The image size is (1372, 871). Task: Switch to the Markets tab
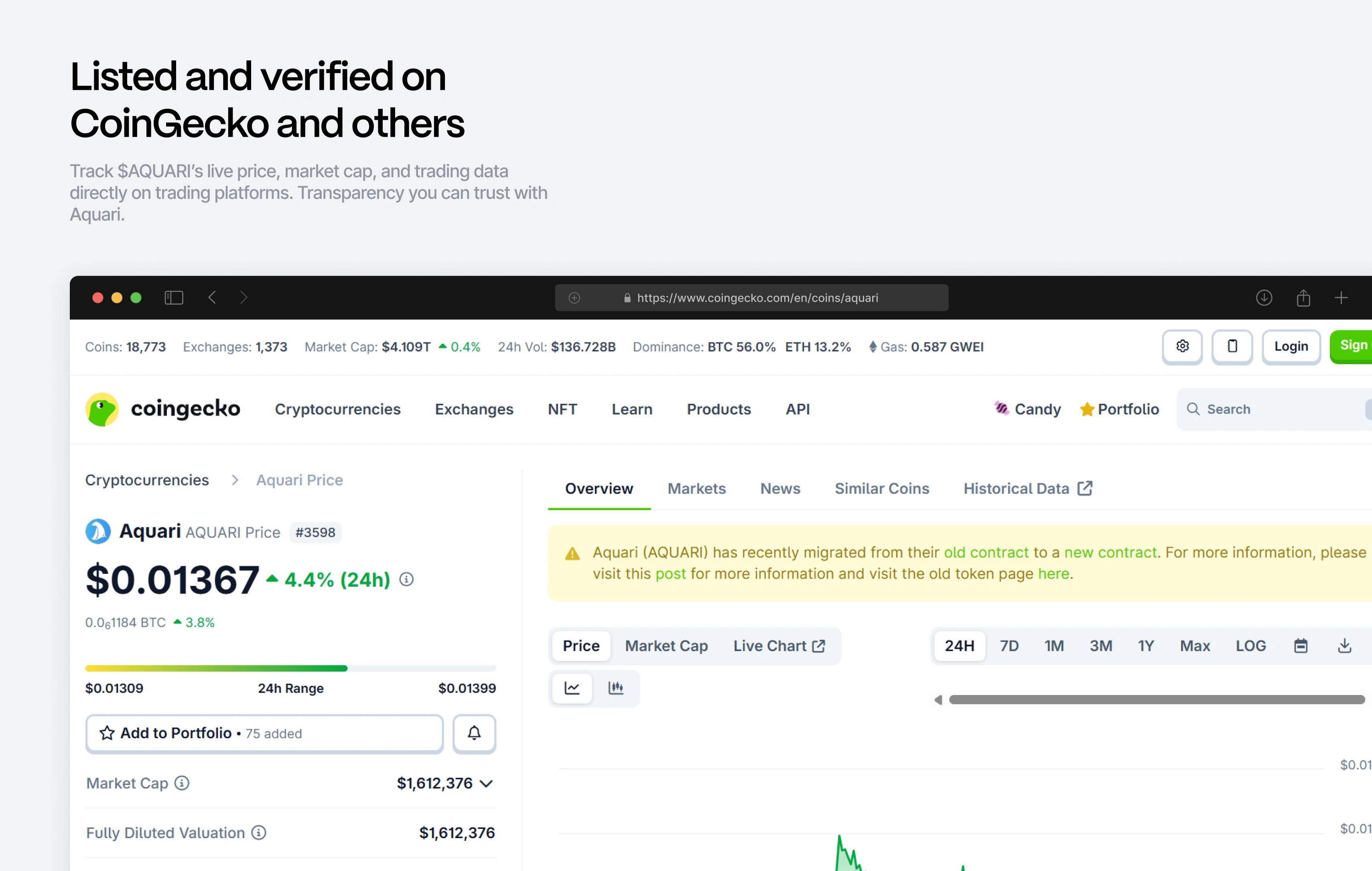pyautogui.click(x=696, y=488)
